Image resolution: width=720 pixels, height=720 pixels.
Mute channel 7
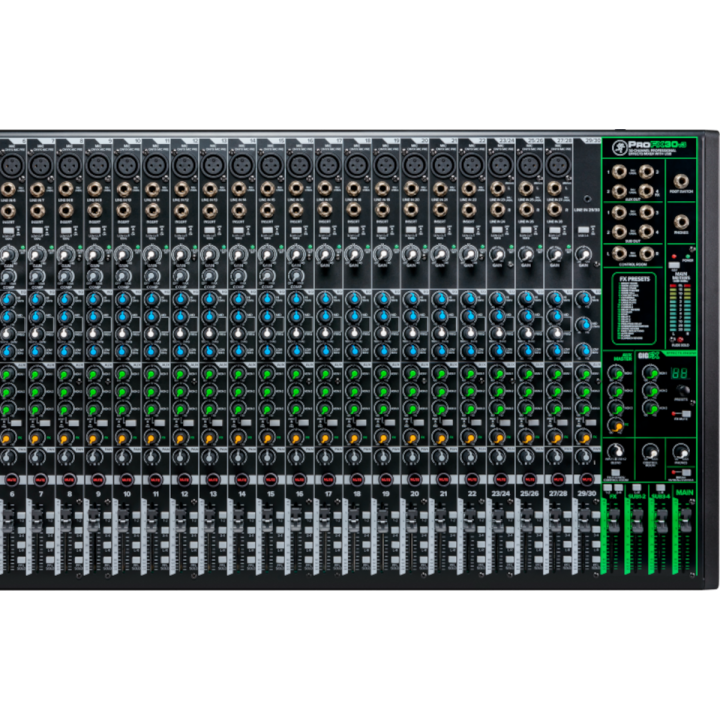click(40, 479)
